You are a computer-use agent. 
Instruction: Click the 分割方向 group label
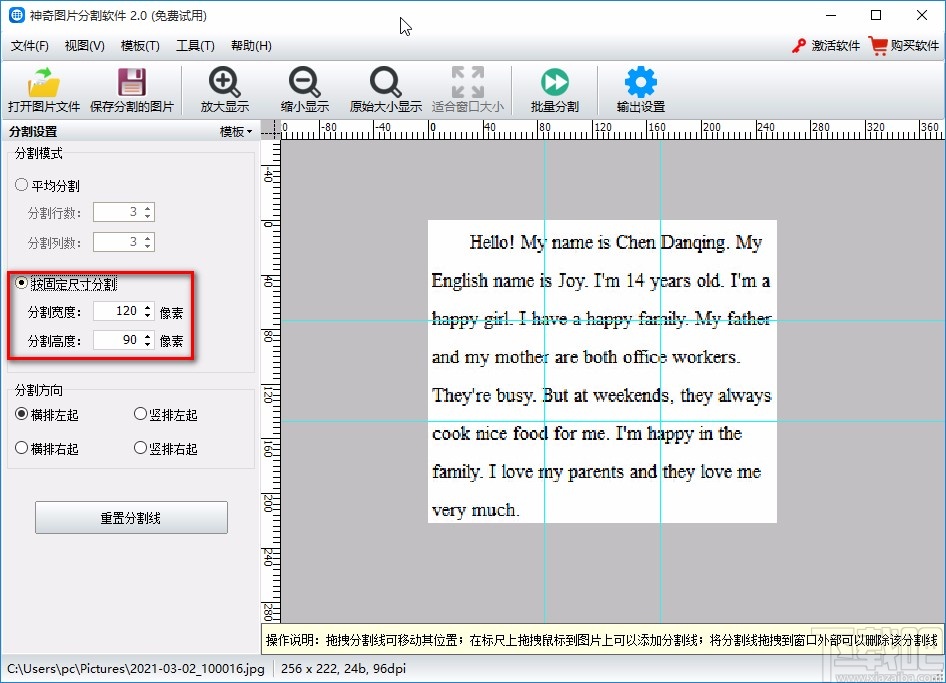click(39, 390)
